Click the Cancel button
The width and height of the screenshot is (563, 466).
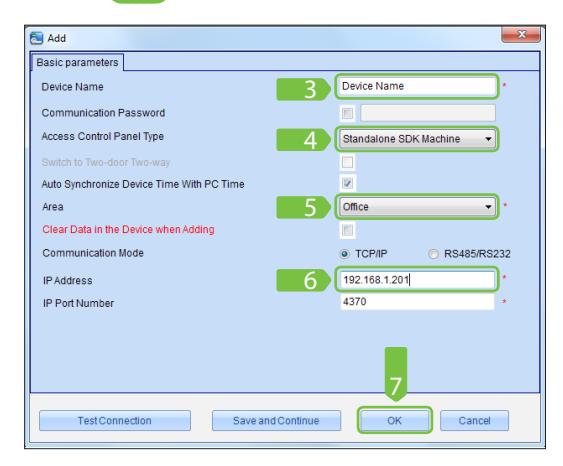(x=474, y=420)
